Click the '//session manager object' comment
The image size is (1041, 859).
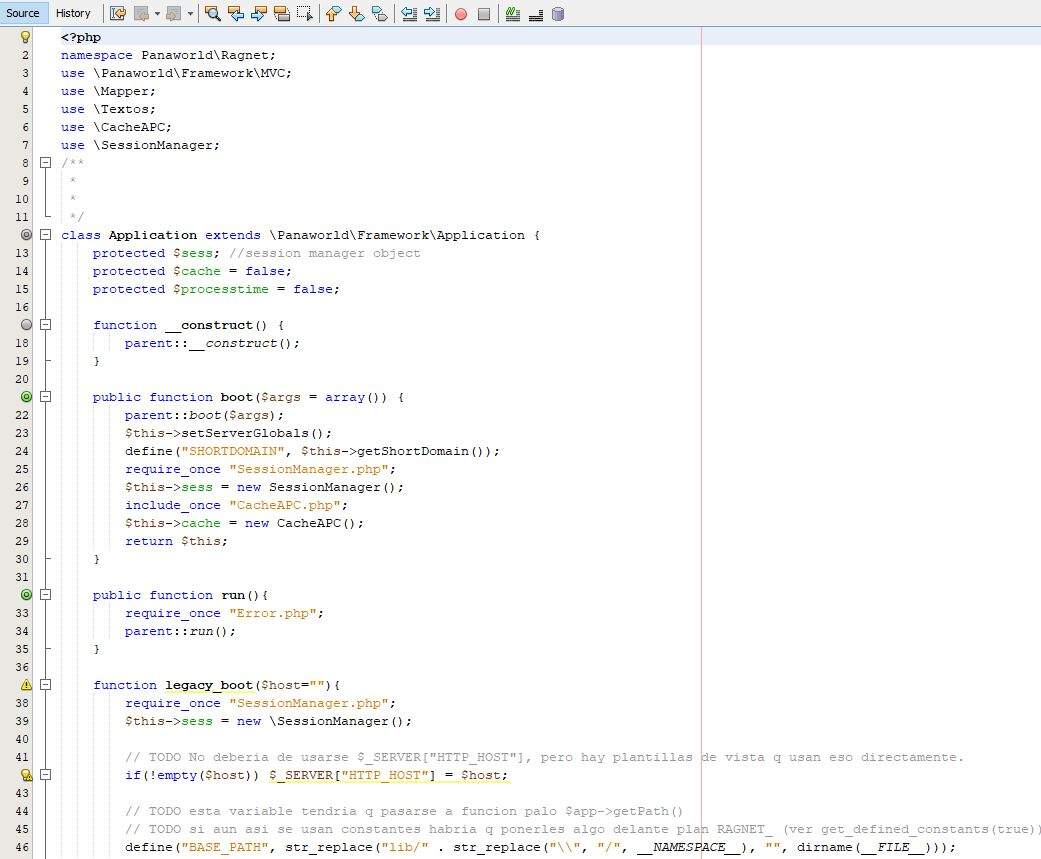pos(325,253)
